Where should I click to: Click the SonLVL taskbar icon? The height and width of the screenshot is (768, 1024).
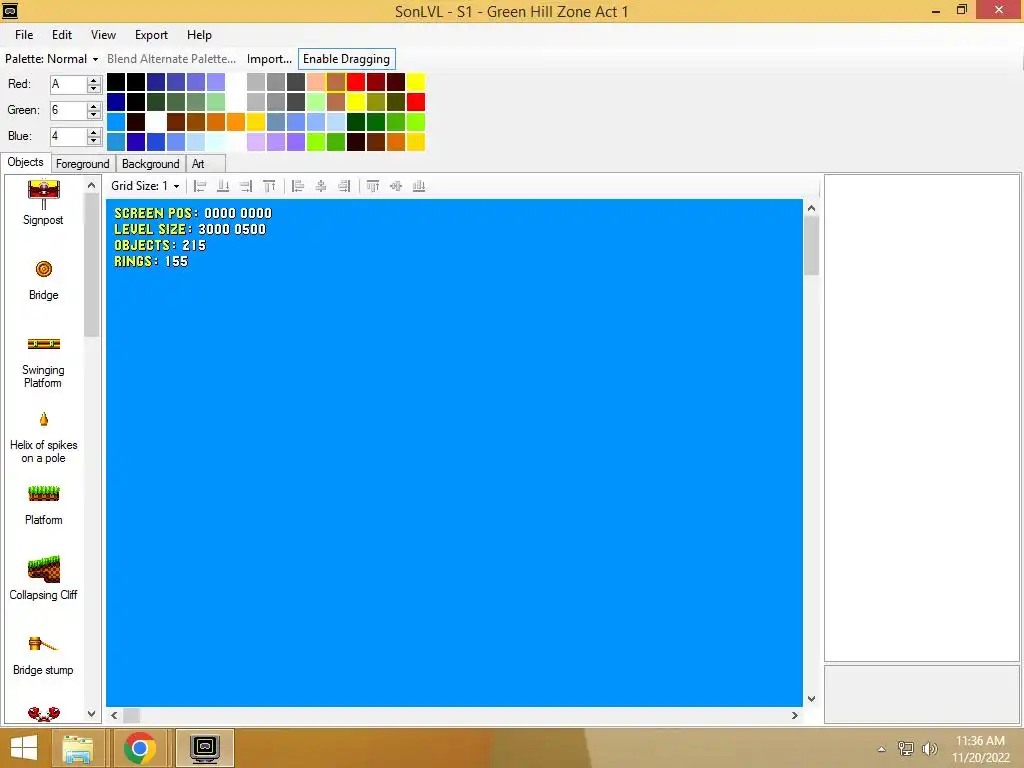pos(205,748)
